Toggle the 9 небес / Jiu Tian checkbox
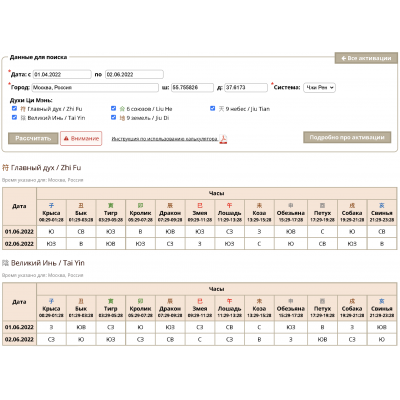The width and height of the screenshot is (400, 400). tap(212, 108)
